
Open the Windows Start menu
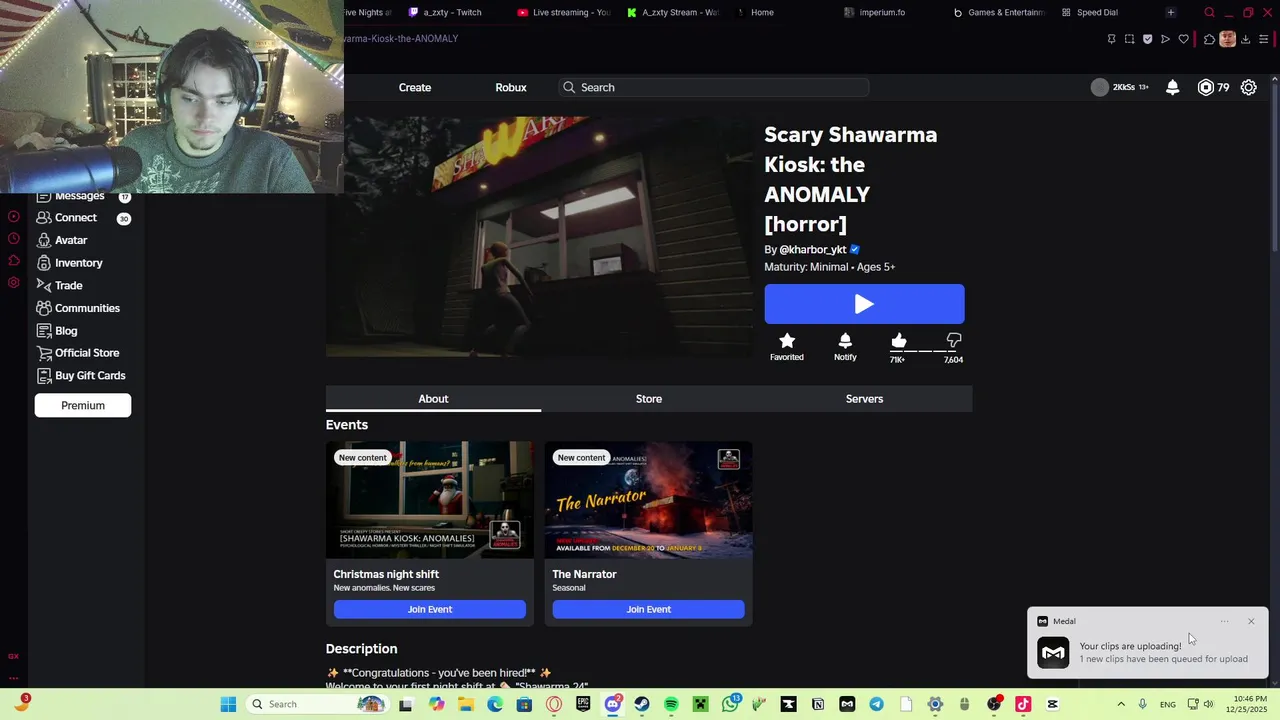pyautogui.click(x=228, y=704)
